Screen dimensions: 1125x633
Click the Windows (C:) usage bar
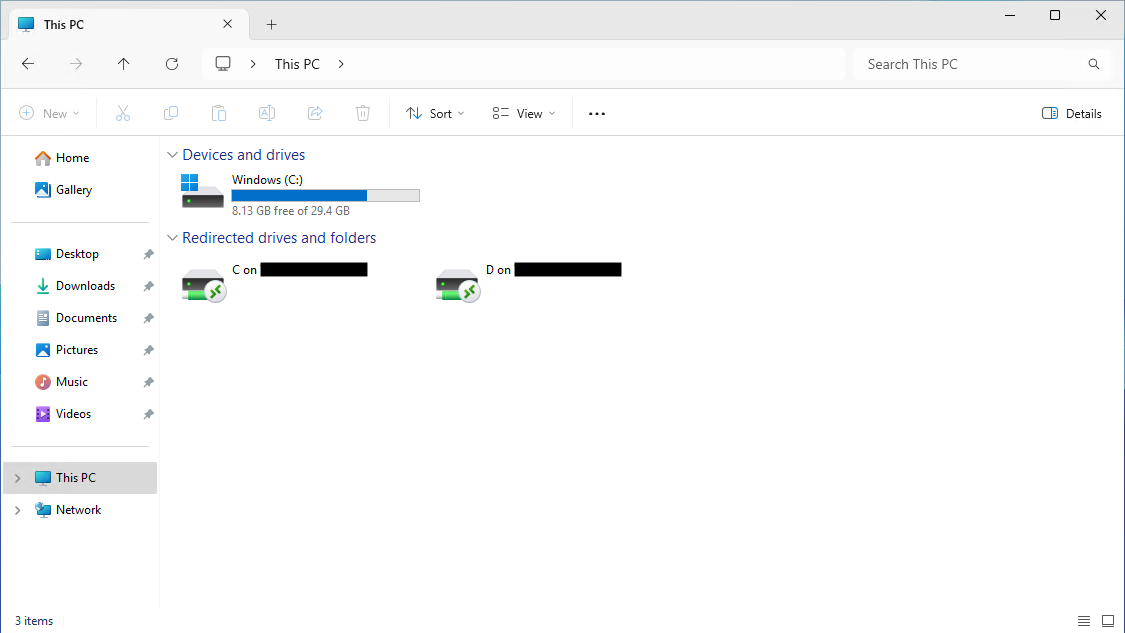[326, 195]
